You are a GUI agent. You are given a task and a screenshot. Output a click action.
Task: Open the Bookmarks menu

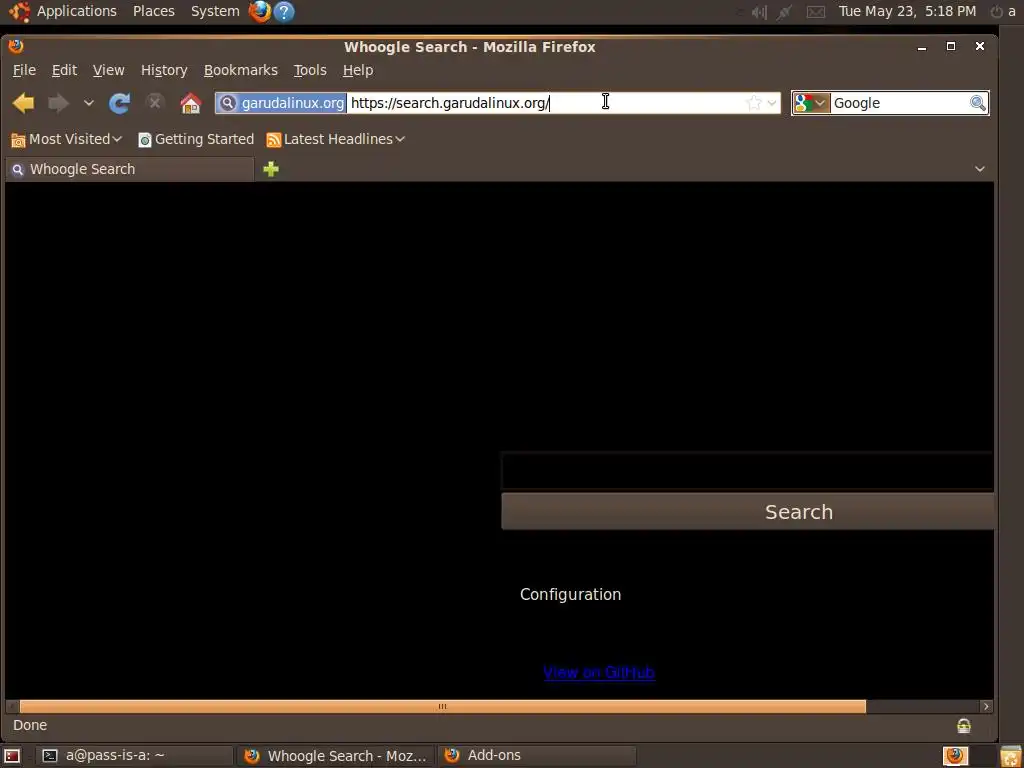click(240, 70)
